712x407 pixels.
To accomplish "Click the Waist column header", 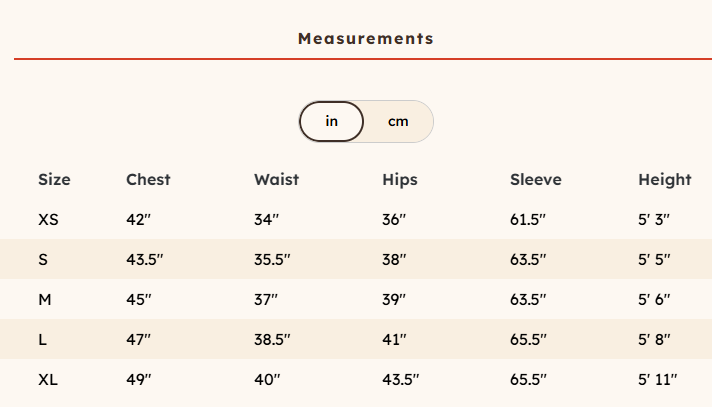I will [x=276, y=180].
